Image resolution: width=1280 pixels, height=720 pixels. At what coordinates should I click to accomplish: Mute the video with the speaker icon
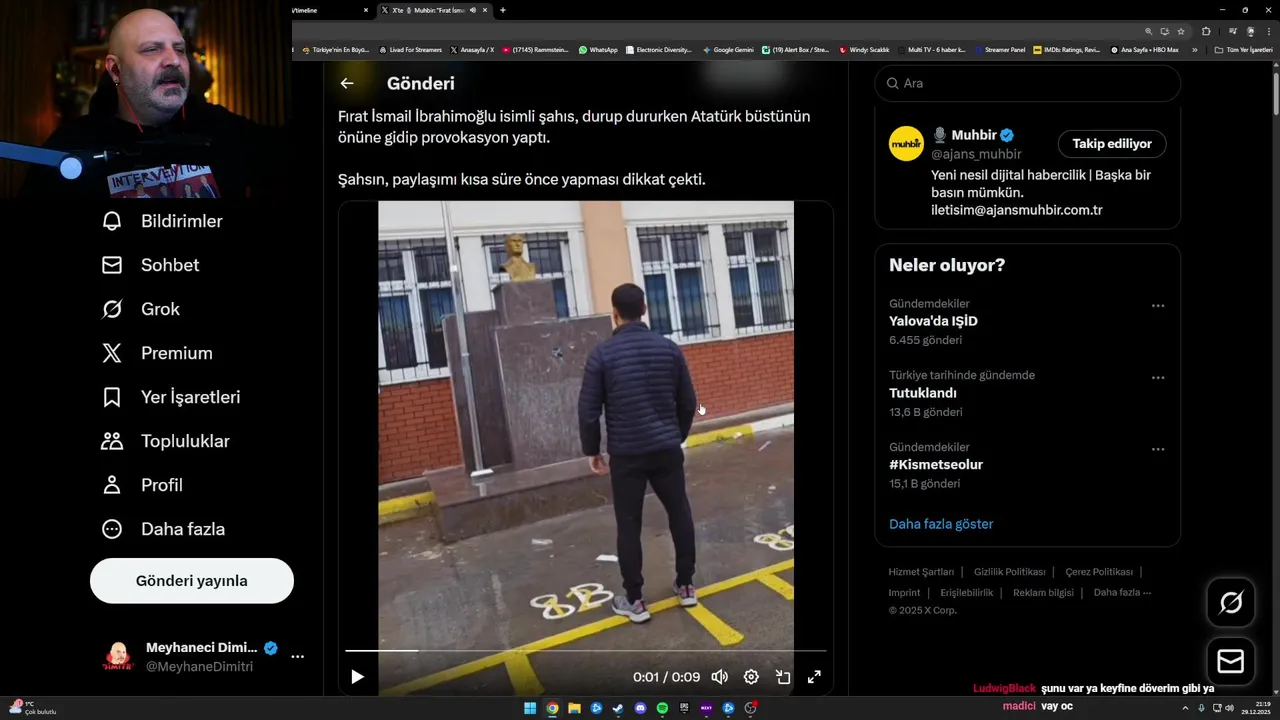coord(719,677)
